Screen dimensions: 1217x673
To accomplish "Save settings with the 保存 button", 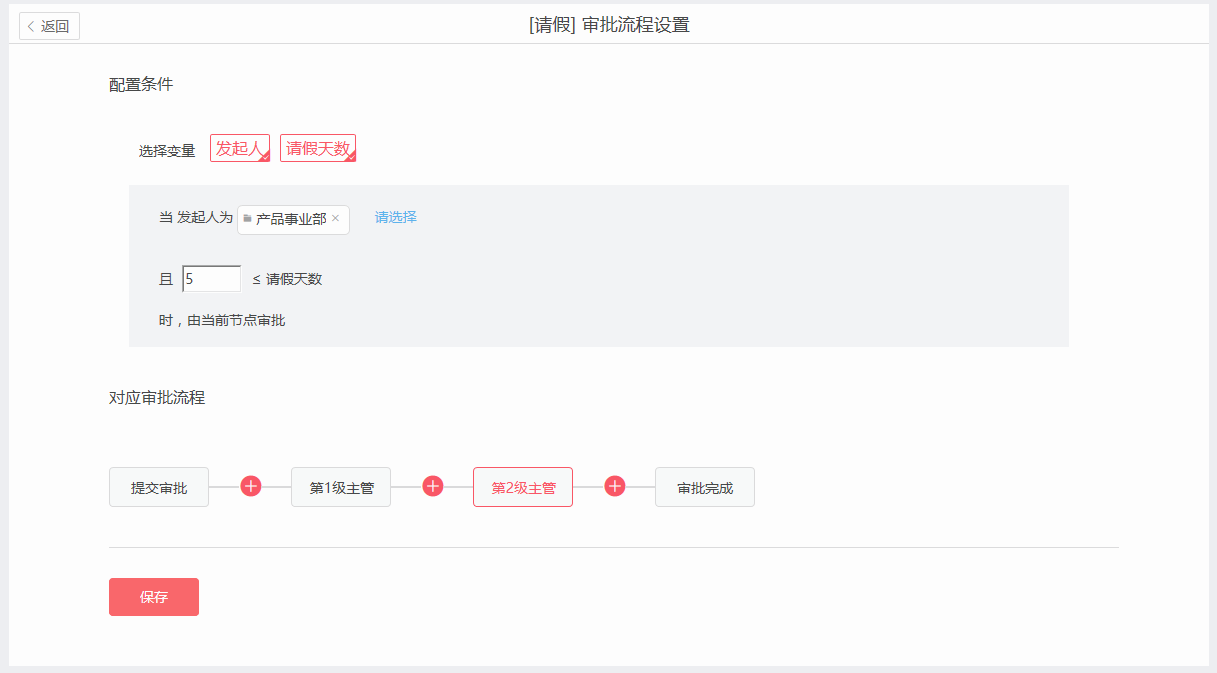I will click(154, 597).
